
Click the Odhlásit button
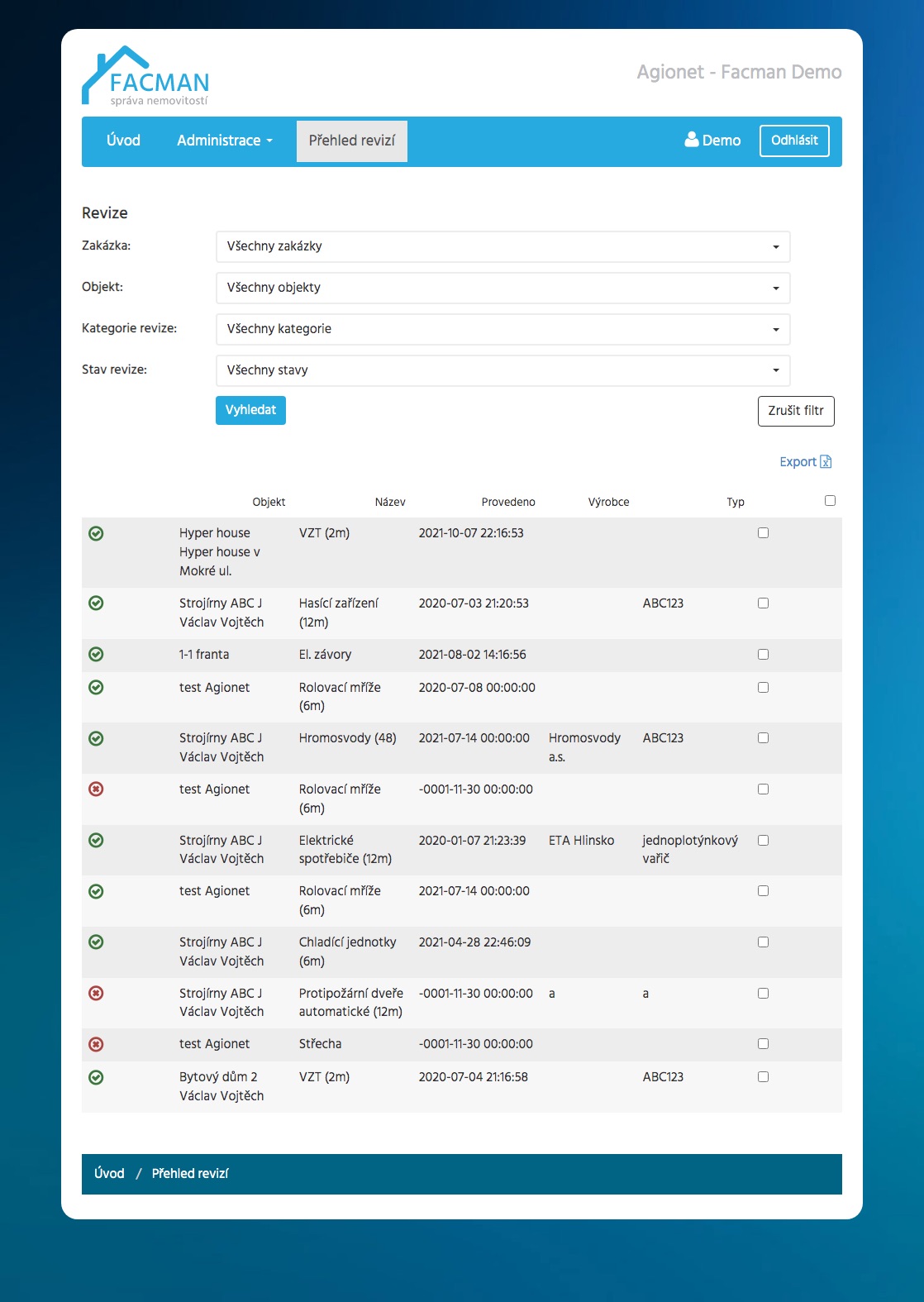[794, 141]
